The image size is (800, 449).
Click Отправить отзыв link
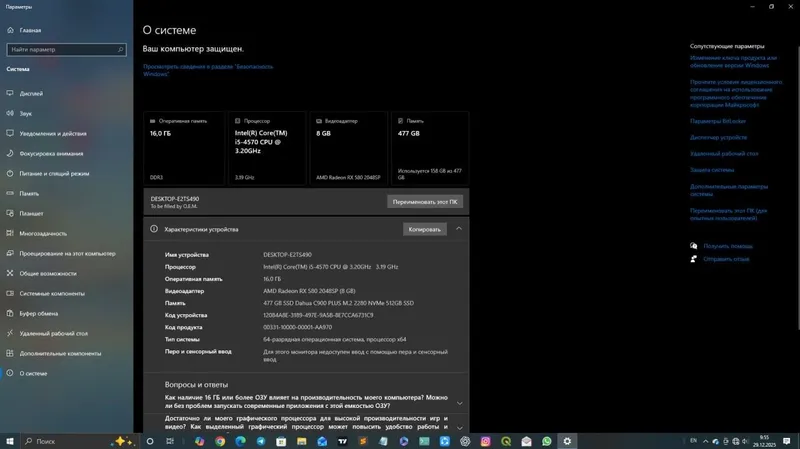click(726, 259)
